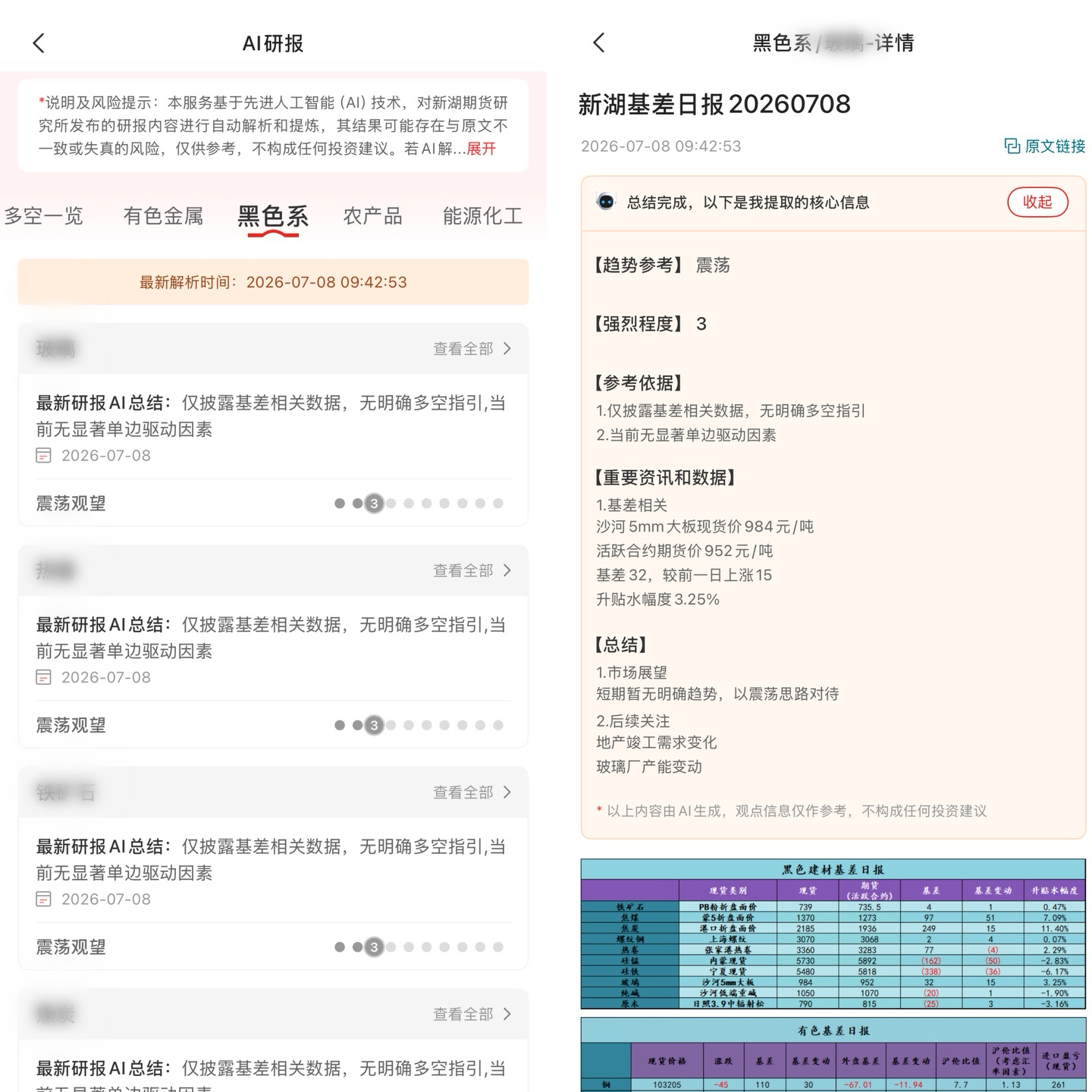Expand the risk notice via 展开
Screen dimensions: 1092x1092
(x=481, y=149)
